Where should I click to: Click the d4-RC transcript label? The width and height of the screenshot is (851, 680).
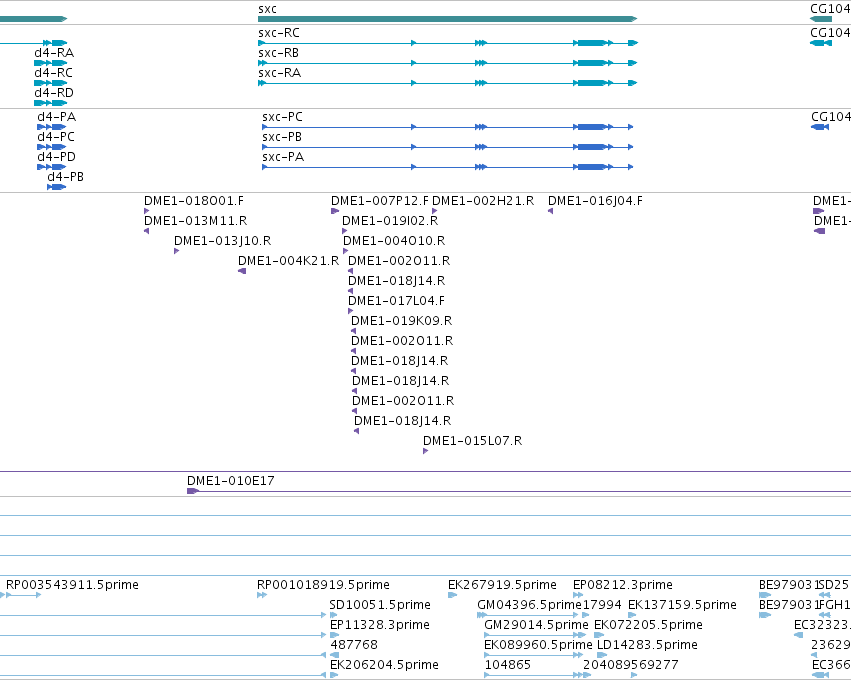pyautogui.click(x=53, y=73)
